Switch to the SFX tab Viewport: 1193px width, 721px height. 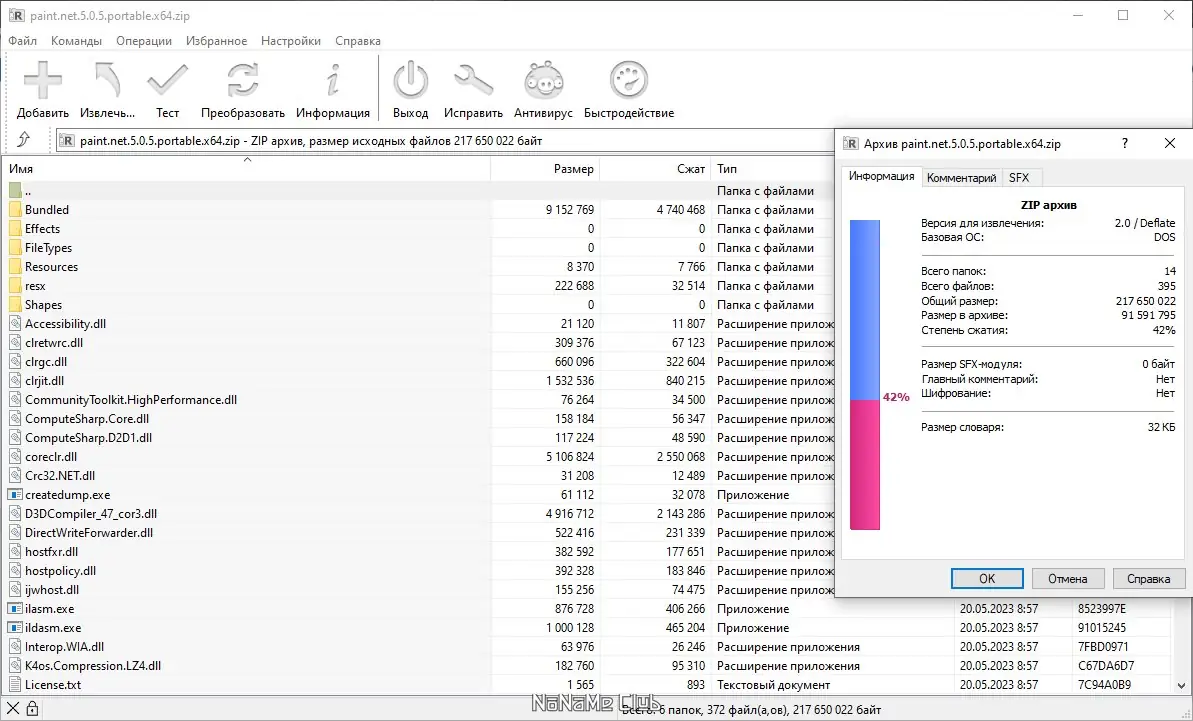coord(1019,178)
